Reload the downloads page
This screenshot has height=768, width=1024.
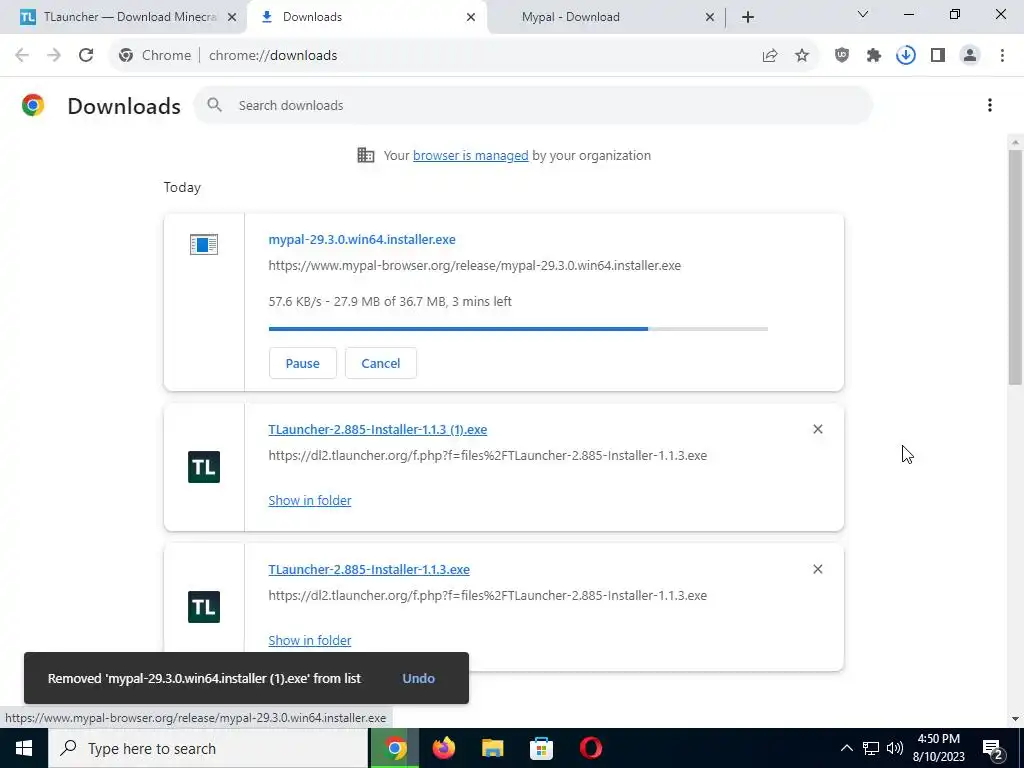click(x=86, y=56)
